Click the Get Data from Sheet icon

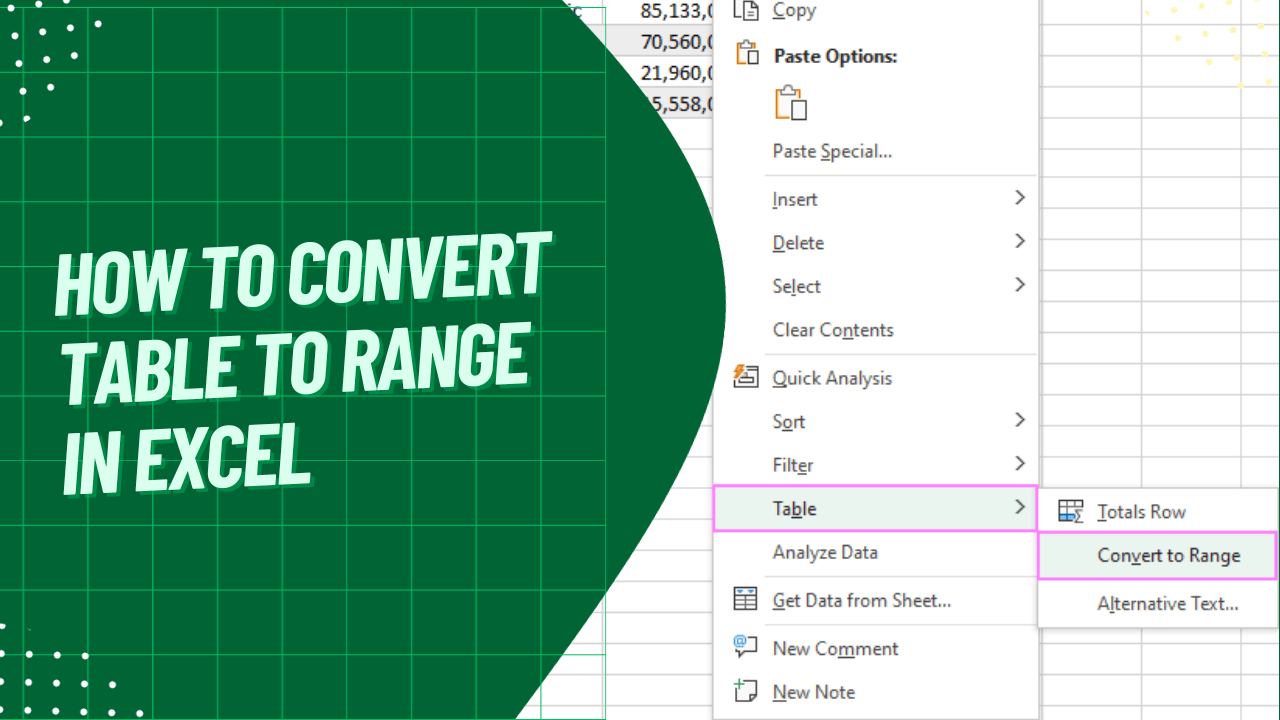pos(745,600)
